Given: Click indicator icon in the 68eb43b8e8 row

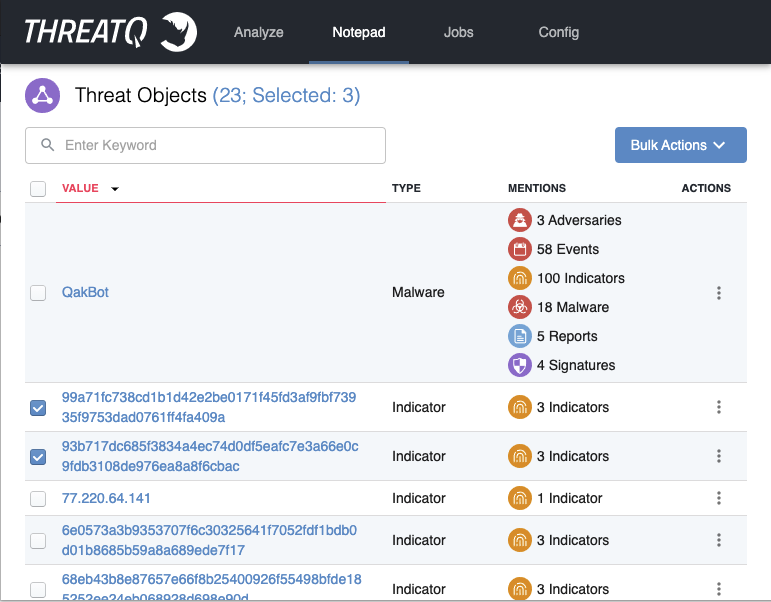Looking at the screenshot, I should click(520, 589).
